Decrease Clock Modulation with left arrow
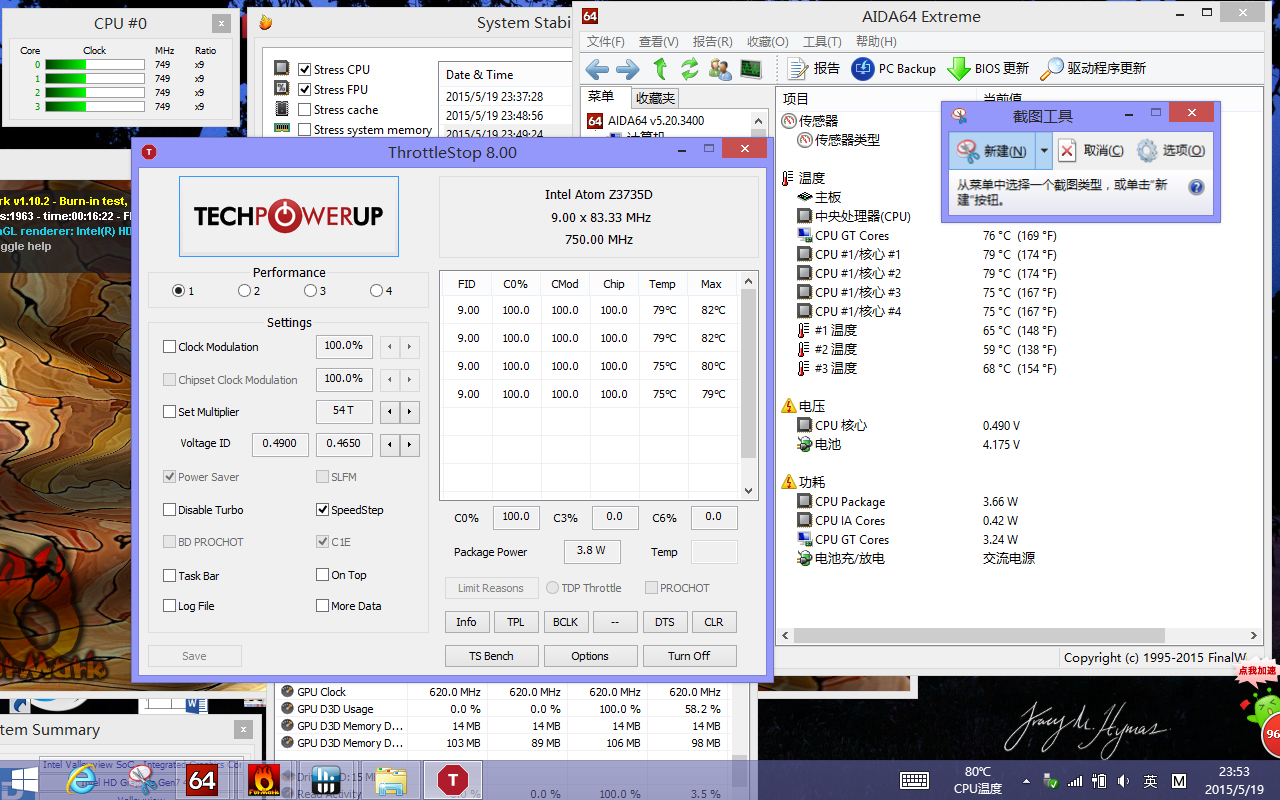Viewport: 1280px width, 800px height. (390, 347)
